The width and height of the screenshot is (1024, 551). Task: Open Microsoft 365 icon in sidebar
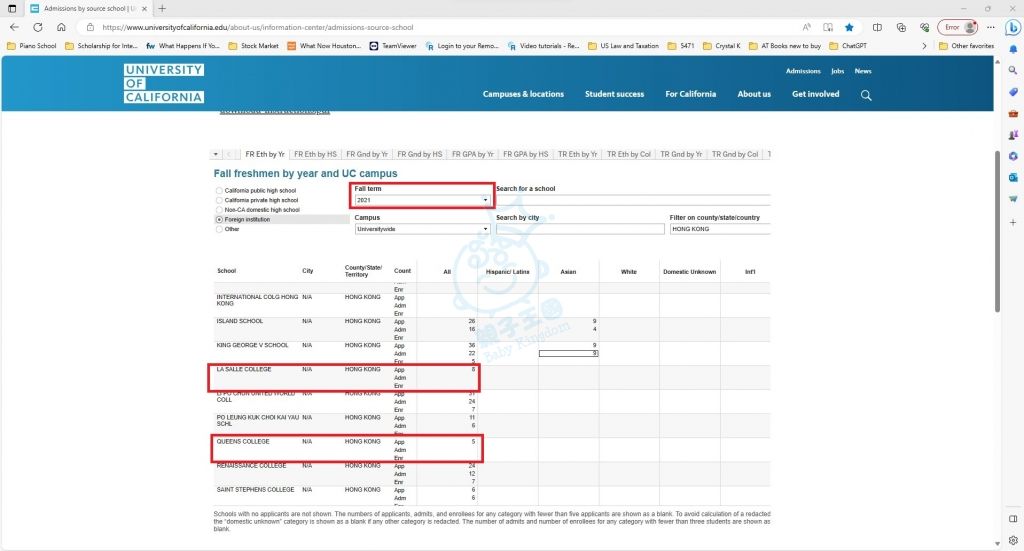[x=1013, y=156]
